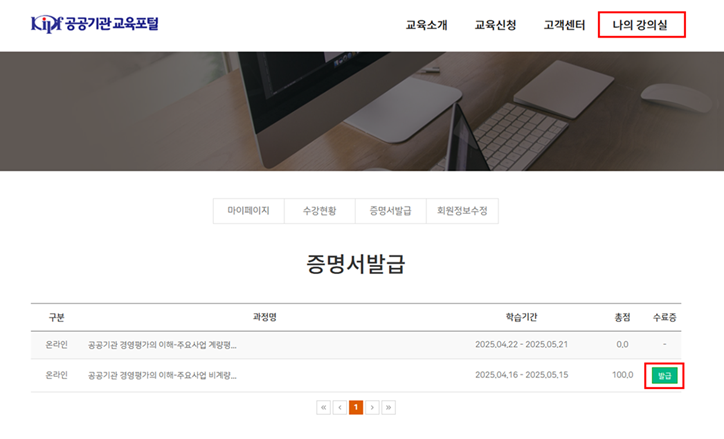Select the 증명서발급 tab
This screenshot has height=439, width=724.
[390, 211]
